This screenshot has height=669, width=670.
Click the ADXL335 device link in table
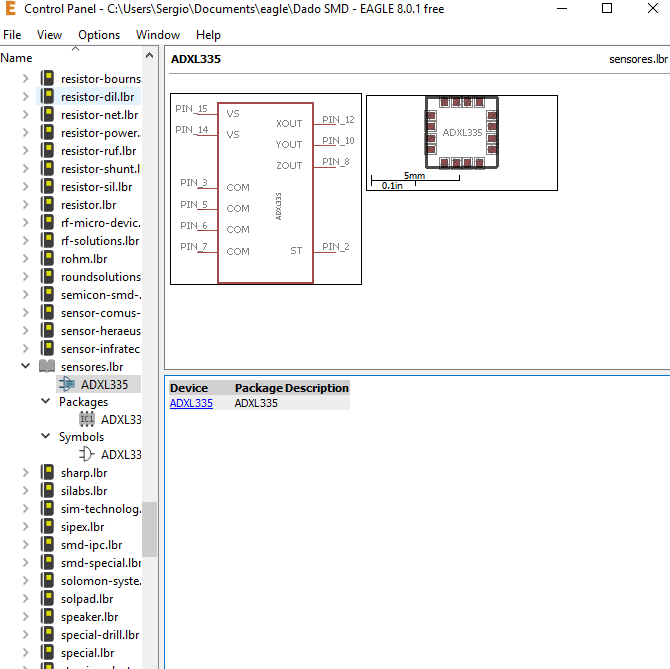click(191, 404)
